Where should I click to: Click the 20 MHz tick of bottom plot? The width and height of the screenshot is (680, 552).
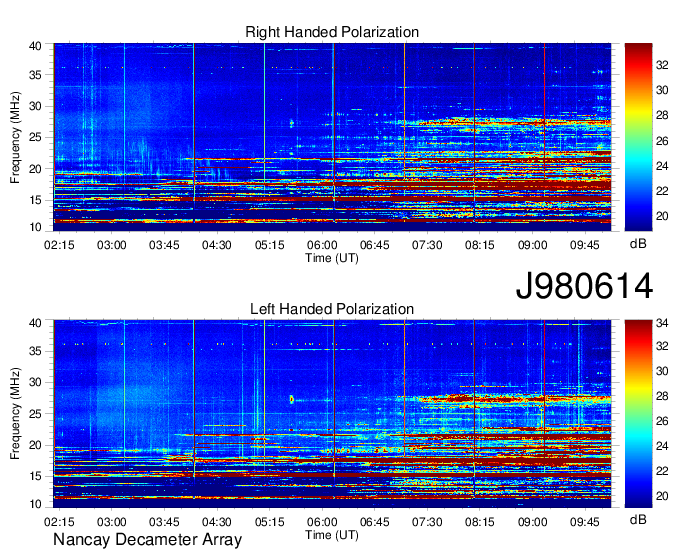(x=35, y=445)
